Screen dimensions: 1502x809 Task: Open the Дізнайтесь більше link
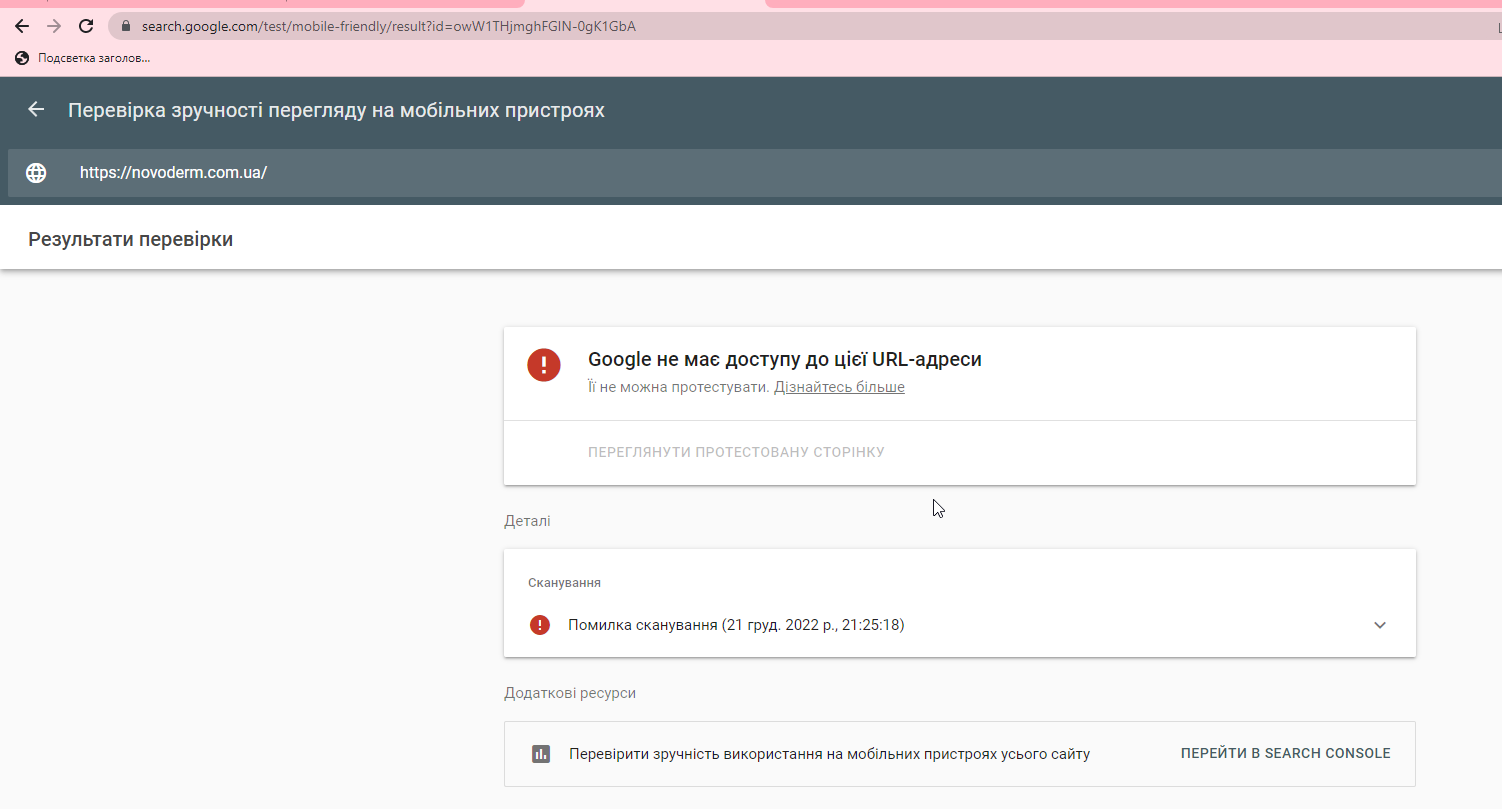(839, 387)
